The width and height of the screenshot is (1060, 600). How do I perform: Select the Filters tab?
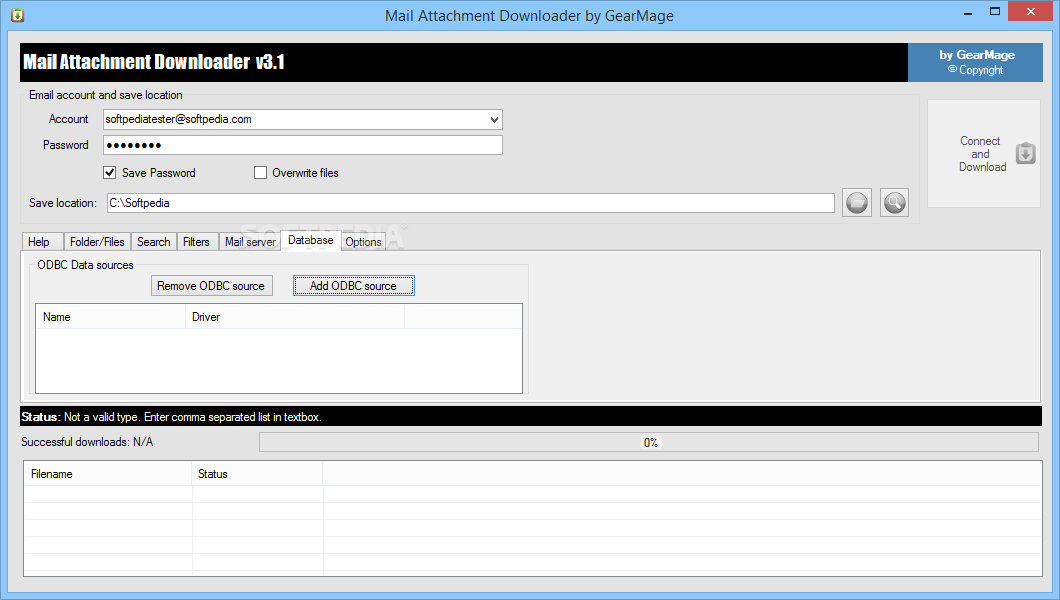[x=197, y=242]
